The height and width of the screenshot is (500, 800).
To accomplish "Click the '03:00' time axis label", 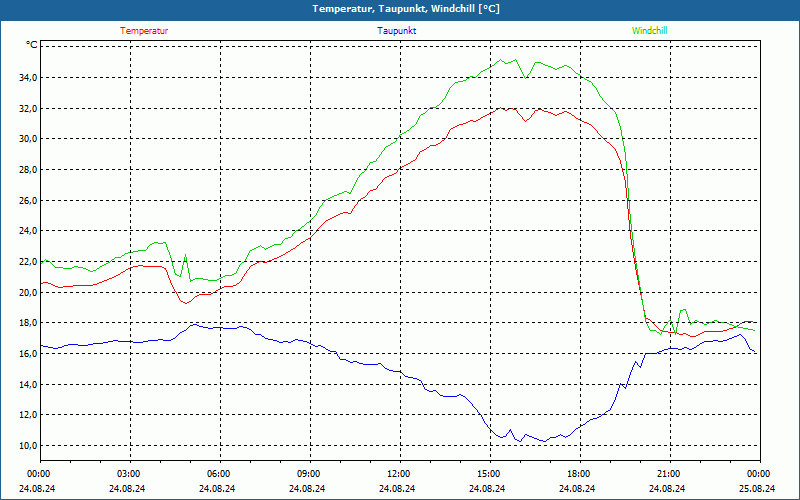I will pyautogui.click(x=128, y=474).
